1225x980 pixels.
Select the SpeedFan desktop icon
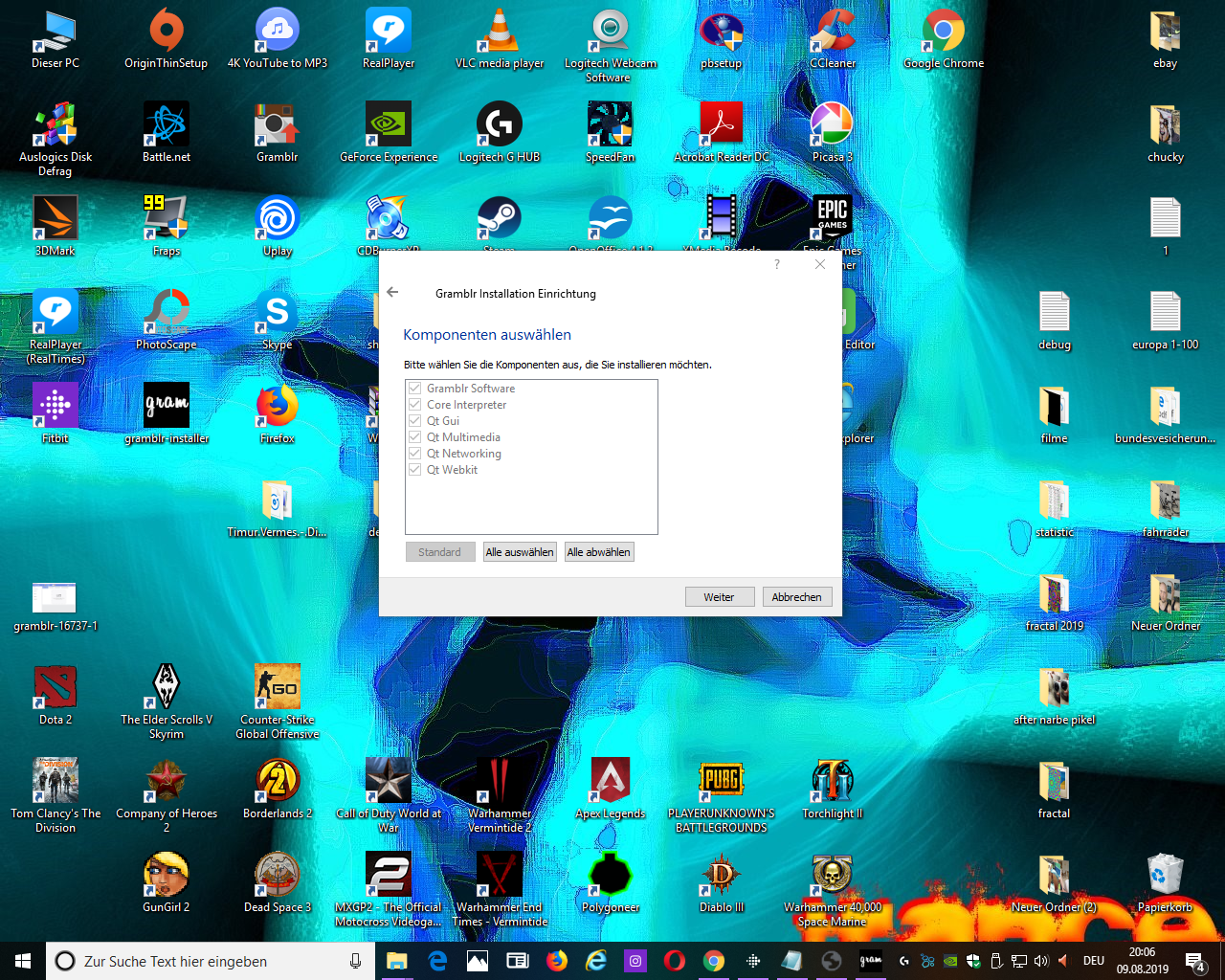(611, 134)
